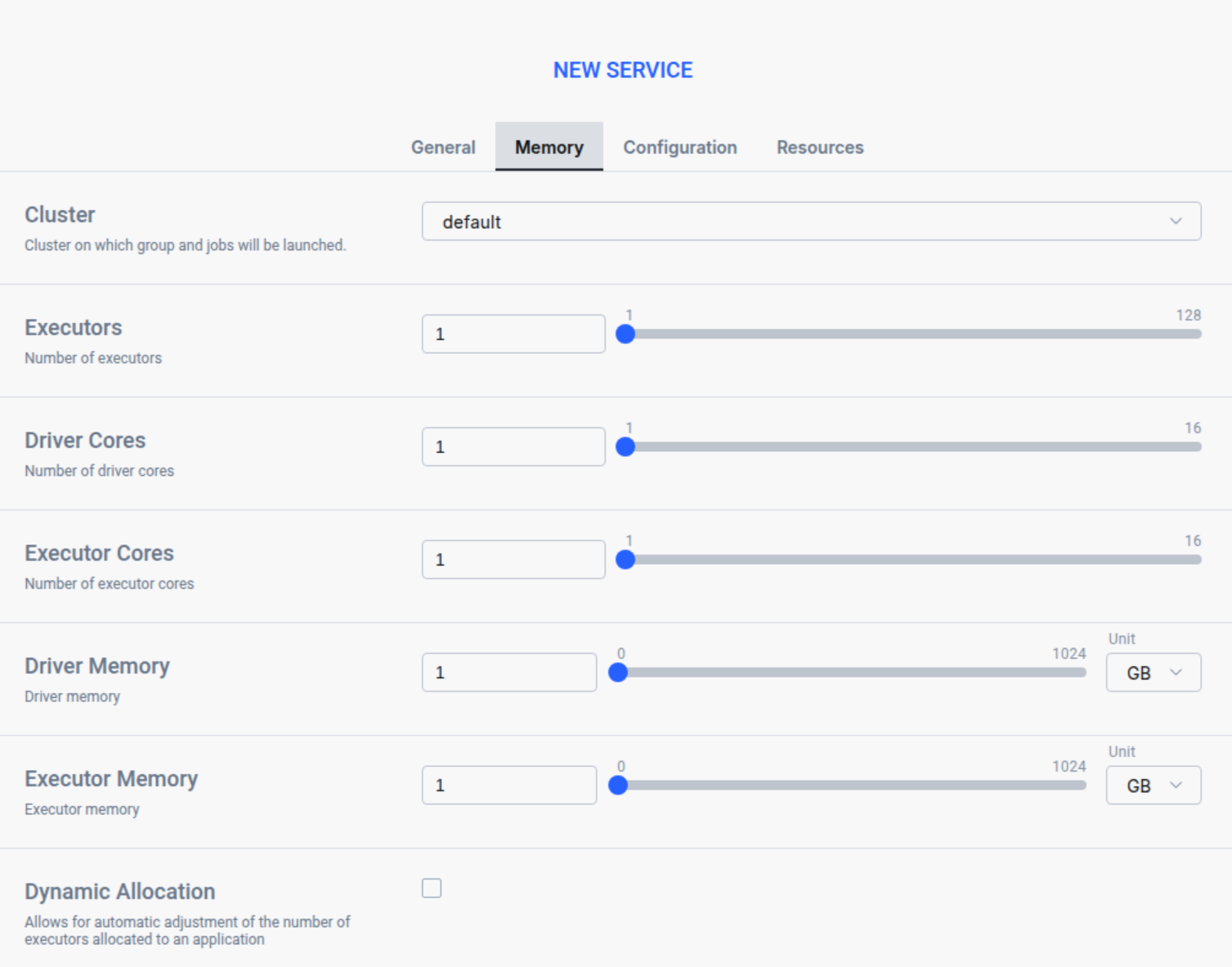Click the Driver Cores number input field
The height and width of the screenshot is (967, 1232).
tap(513, 447)
